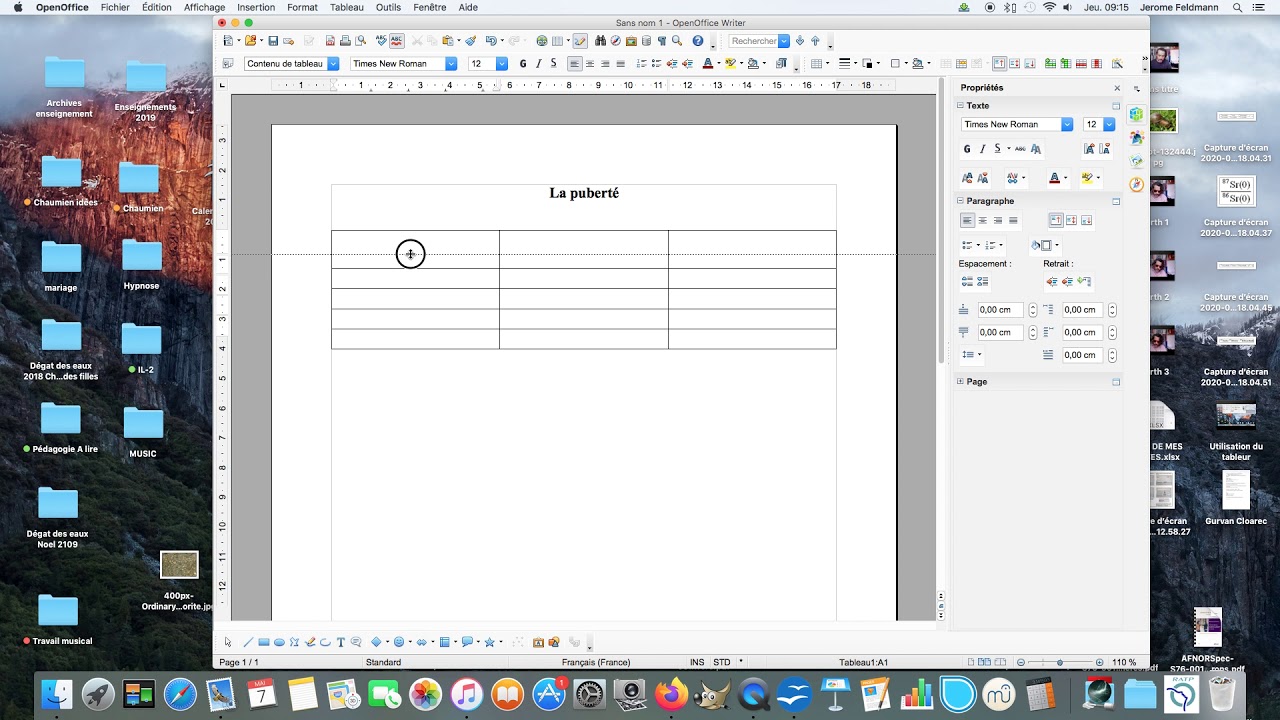1280x720 pixels.
Task: Click the Rechercher search field
Action: (753, 41)
